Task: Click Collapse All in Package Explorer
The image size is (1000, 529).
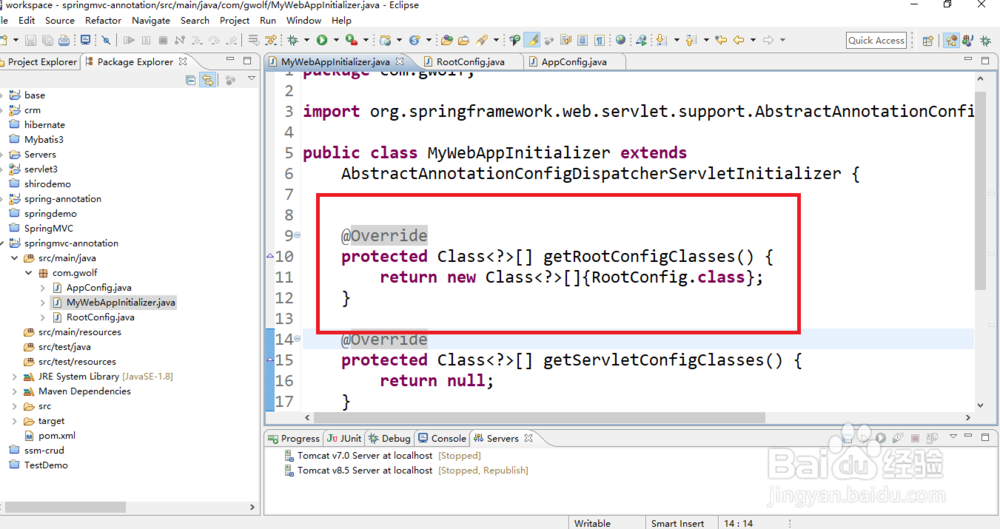Action: click(x=190, y=80)
